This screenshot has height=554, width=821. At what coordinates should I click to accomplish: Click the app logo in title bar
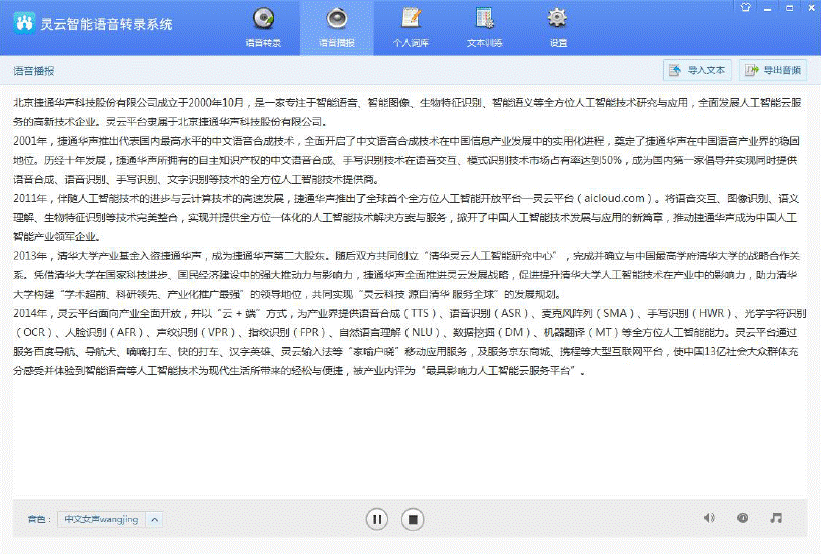21,22
